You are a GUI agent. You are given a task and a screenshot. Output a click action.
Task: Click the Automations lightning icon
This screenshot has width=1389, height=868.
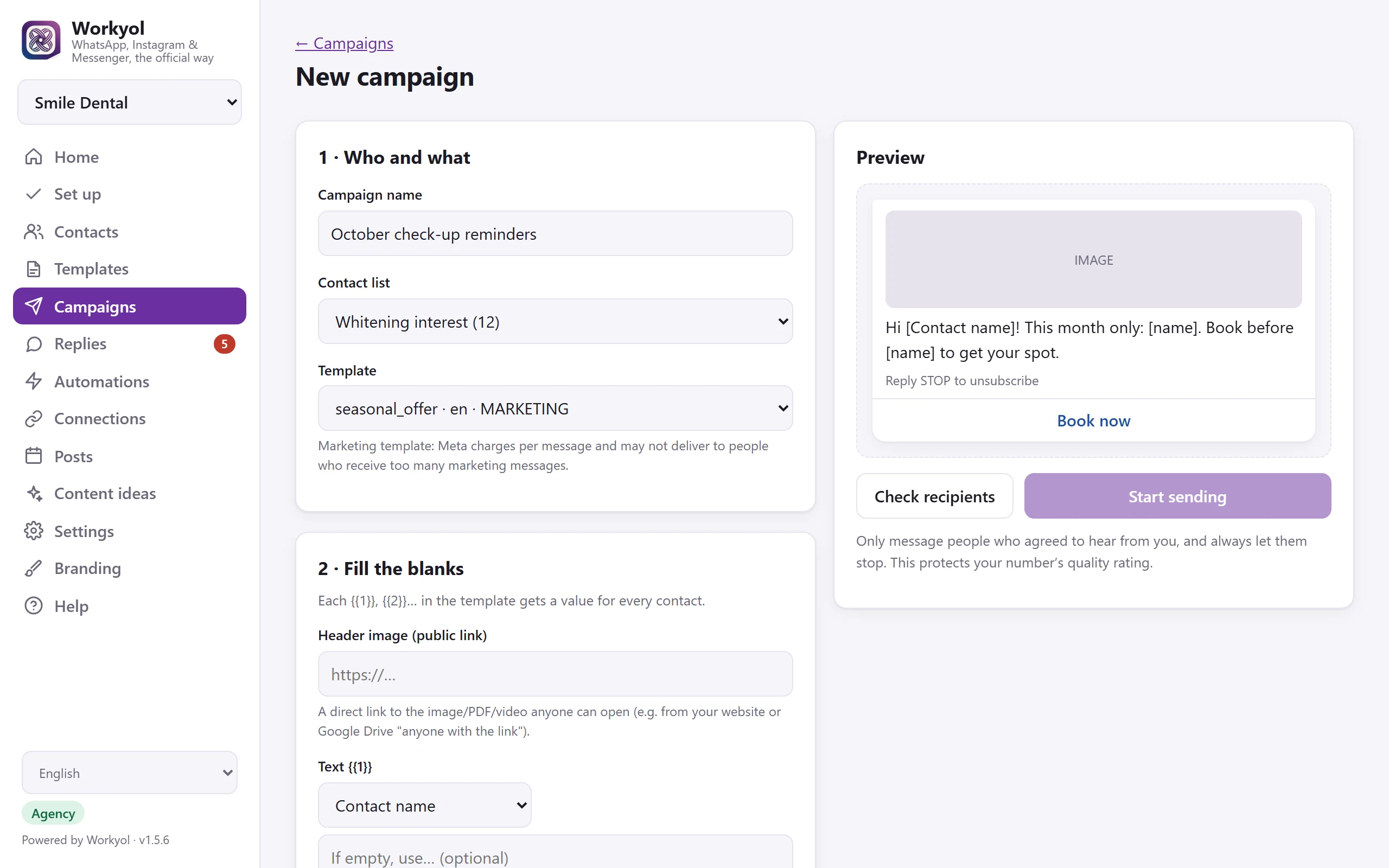click(x=34, y=381)
